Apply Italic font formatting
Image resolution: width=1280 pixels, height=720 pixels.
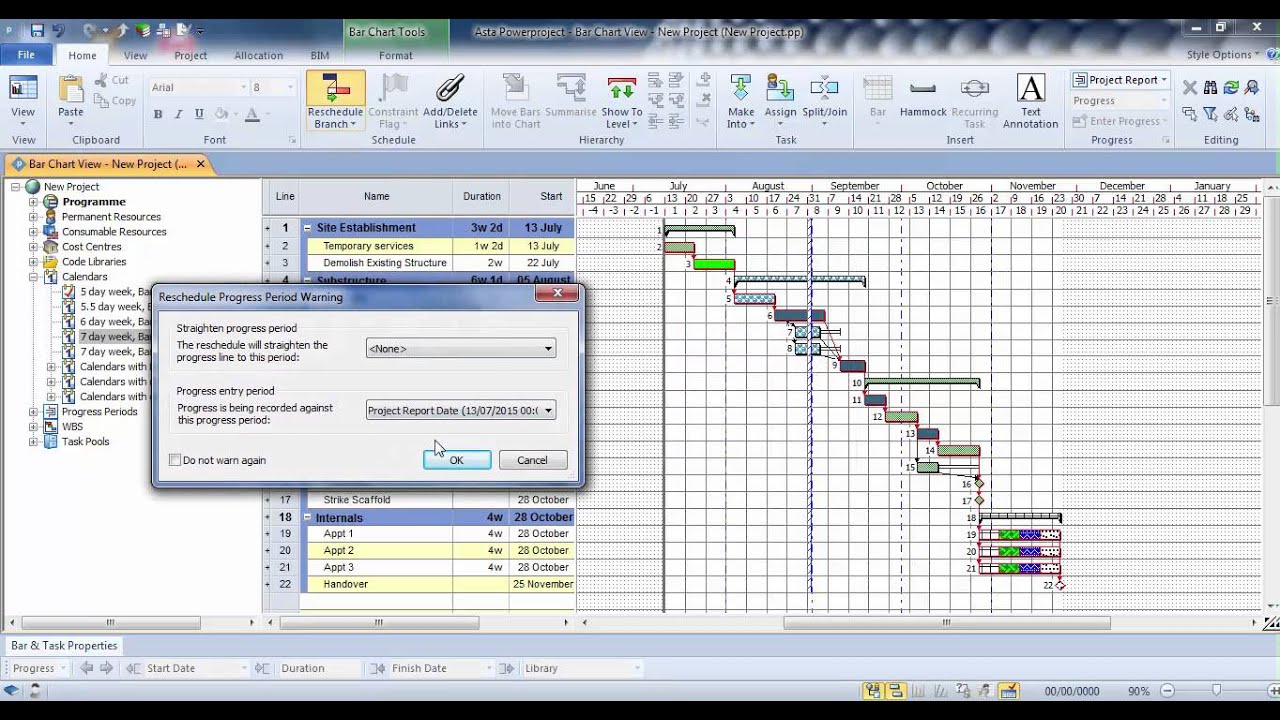179,114
